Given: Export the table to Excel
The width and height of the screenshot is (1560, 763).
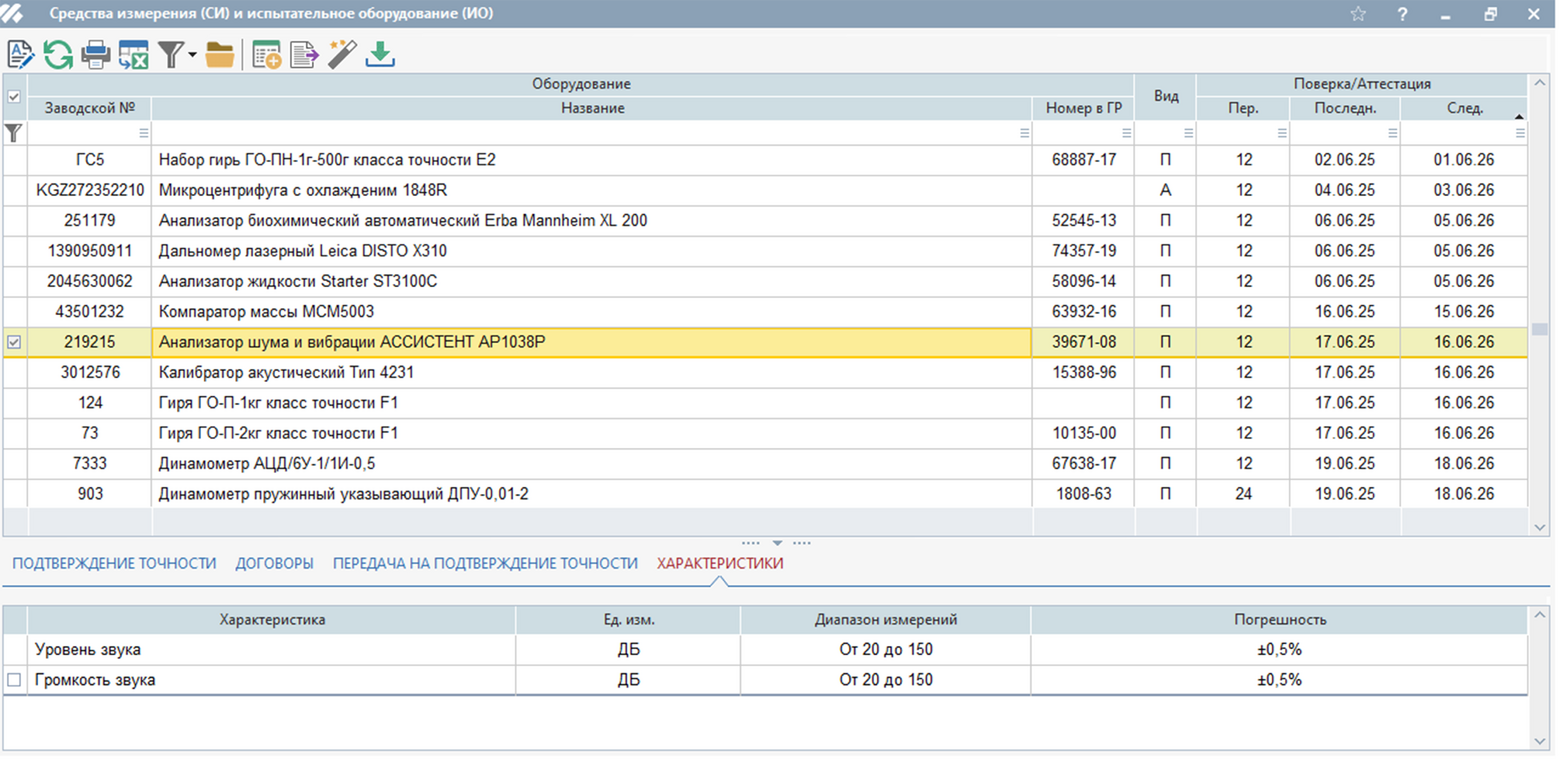Looking at the screenshot, I should pos(133,54).
